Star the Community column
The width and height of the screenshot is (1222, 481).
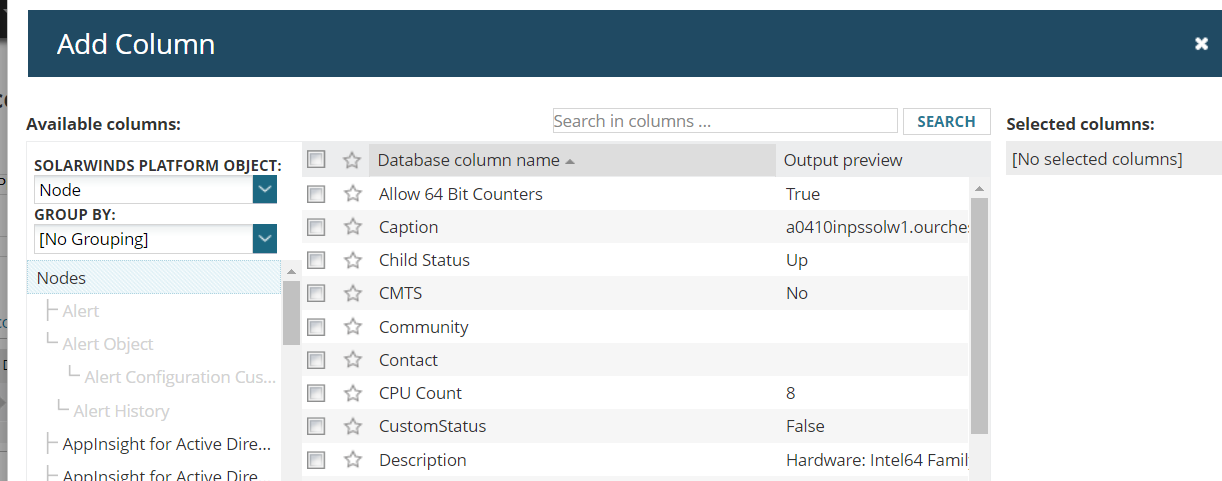[352, 327]
